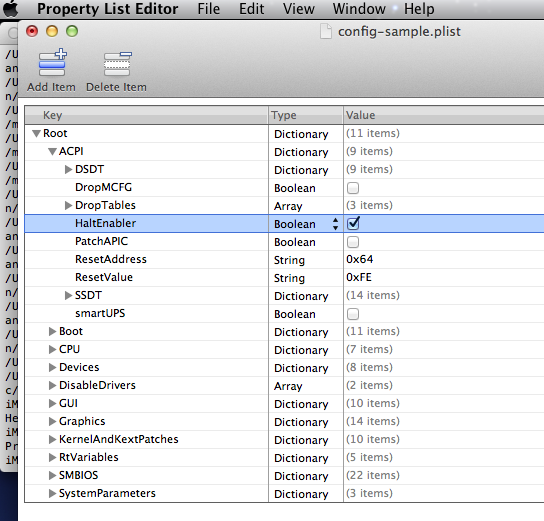Uncheck the HaltEnabler checkbox
The width and height of the screenshot is (544, 521).
tap(353, 223)
